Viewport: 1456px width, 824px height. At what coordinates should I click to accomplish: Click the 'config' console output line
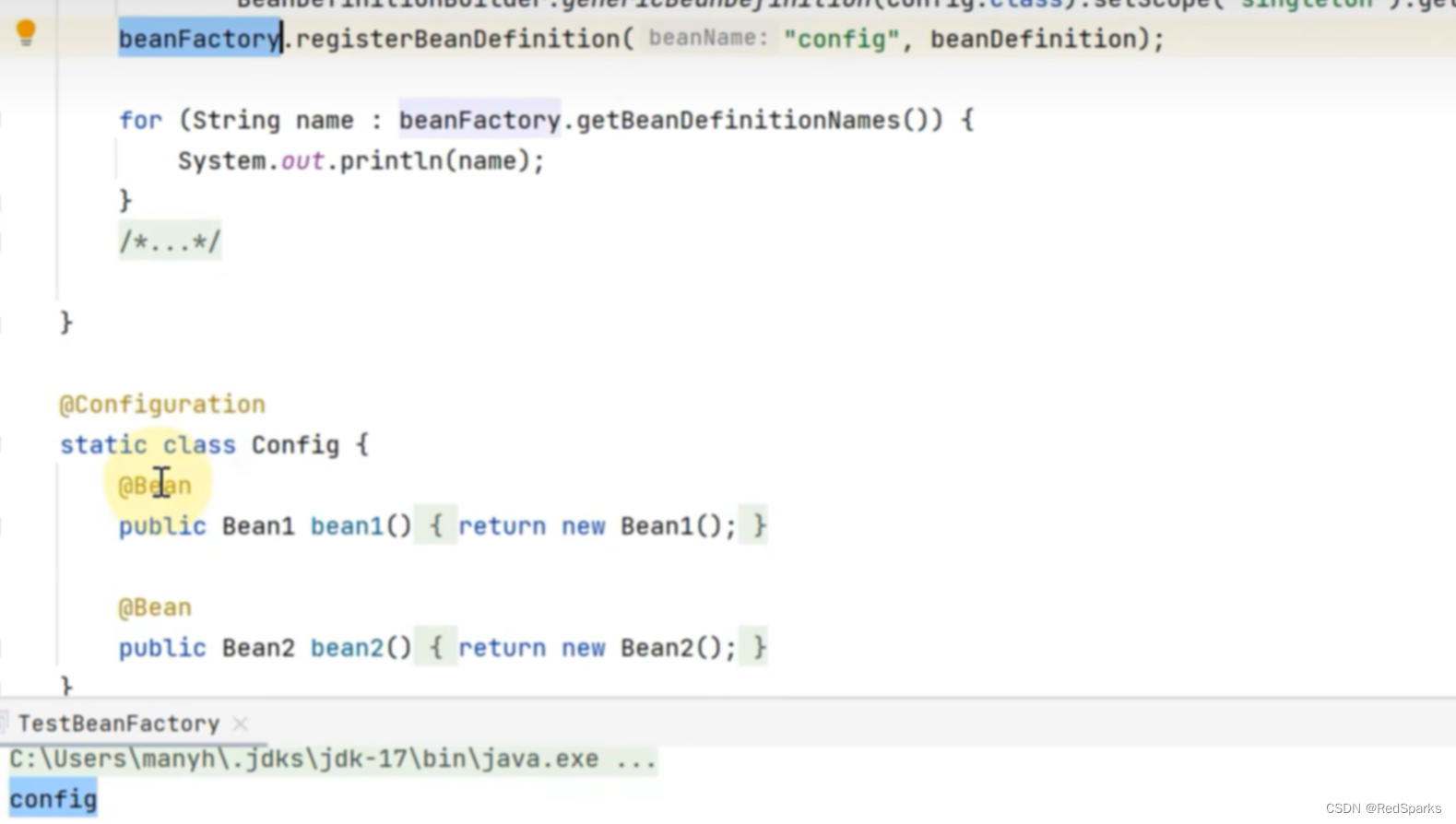tap(53, 799)
